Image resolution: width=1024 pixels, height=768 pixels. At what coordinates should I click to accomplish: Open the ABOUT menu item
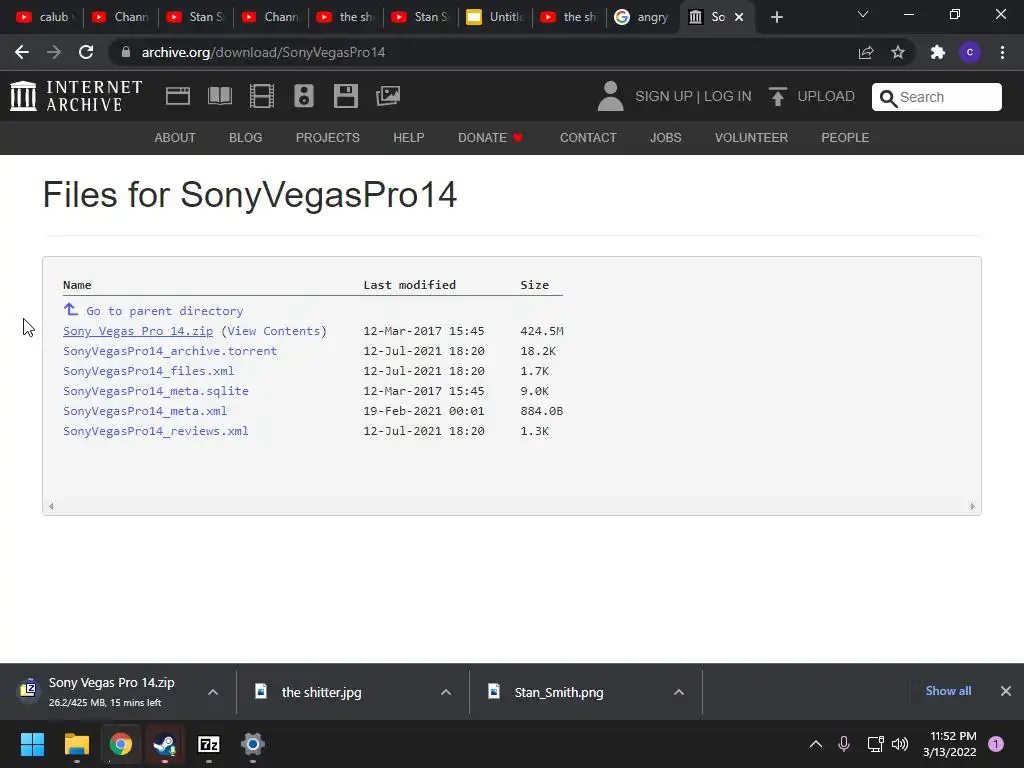click(x=175, y=138)
